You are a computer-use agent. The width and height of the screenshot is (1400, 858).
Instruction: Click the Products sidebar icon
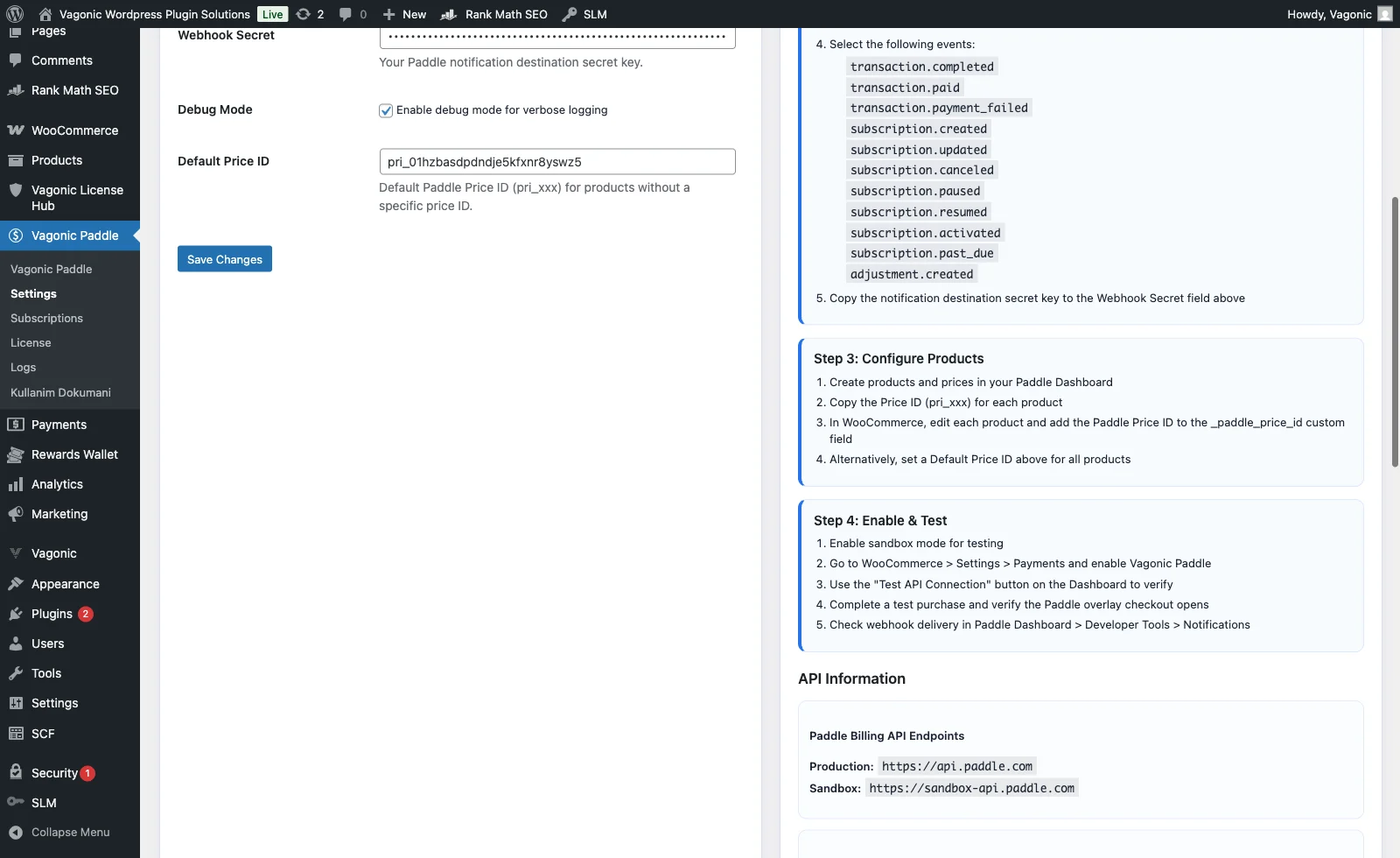coord(16,160)
